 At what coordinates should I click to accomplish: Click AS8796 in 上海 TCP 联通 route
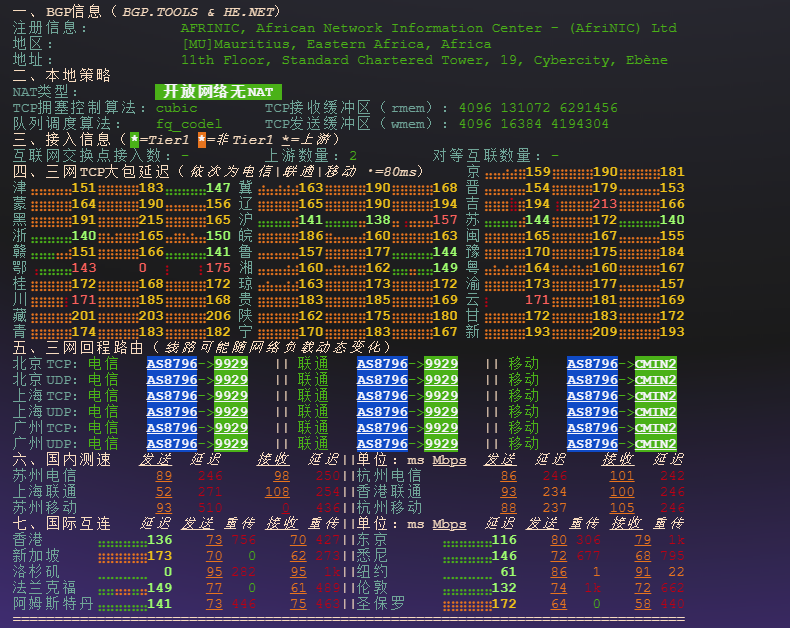pos(382,396)
